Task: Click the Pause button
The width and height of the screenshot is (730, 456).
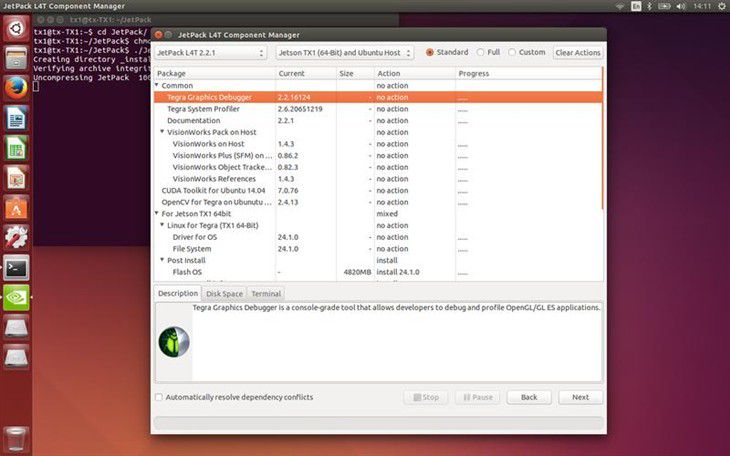Action: [478, 397]
